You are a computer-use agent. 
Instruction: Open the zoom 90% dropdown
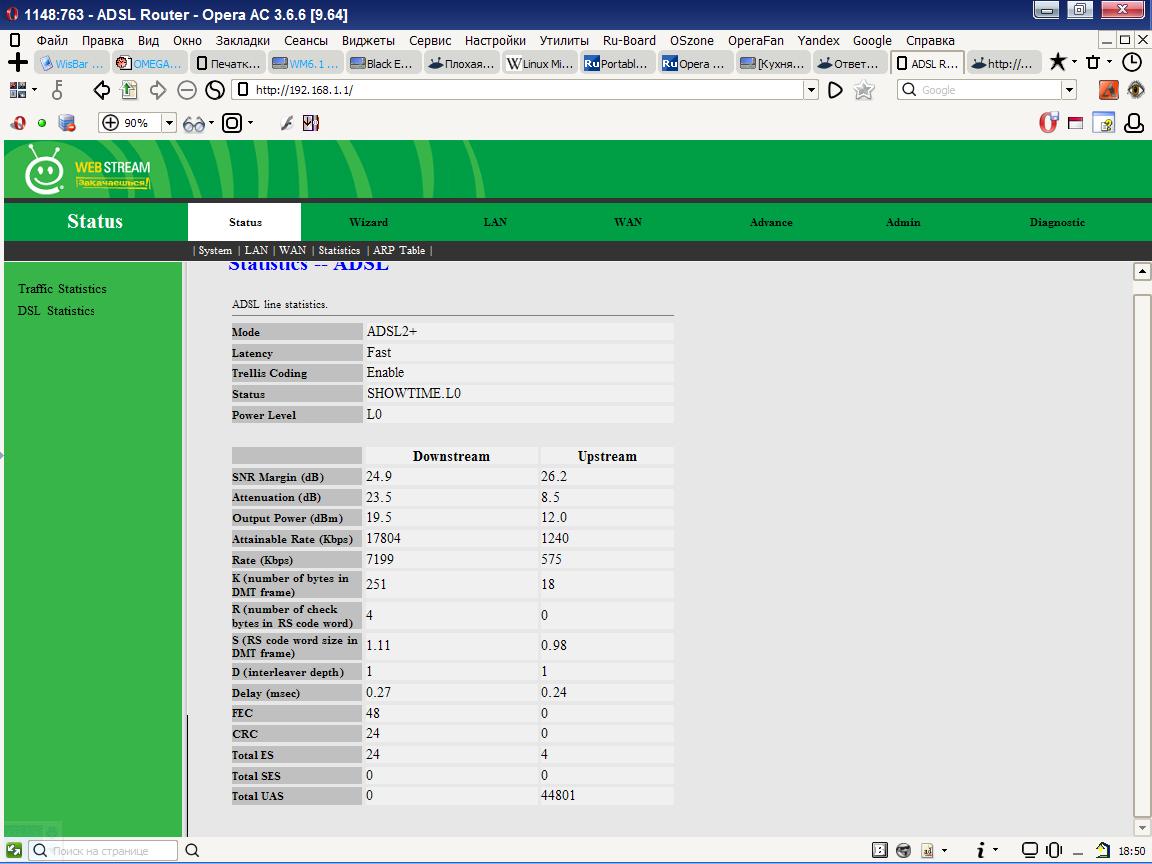168,123
